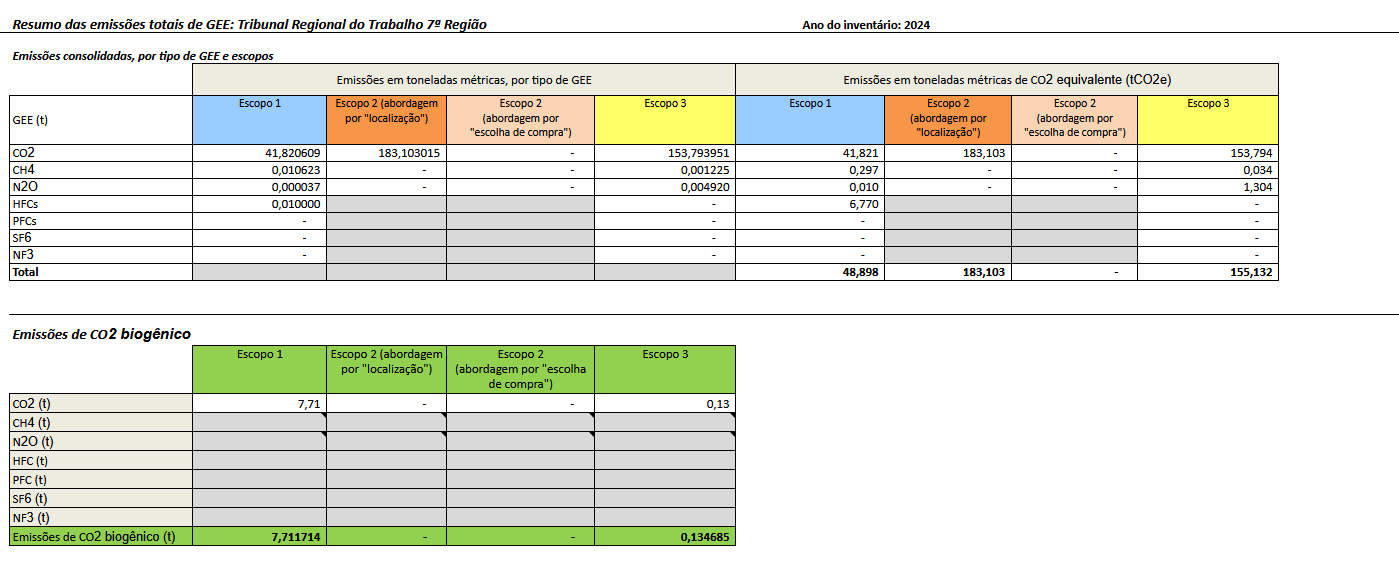1399x565 pixels.
Task: Click the 'GEE (t)' row header cell
Action: [x=100, y=120]
